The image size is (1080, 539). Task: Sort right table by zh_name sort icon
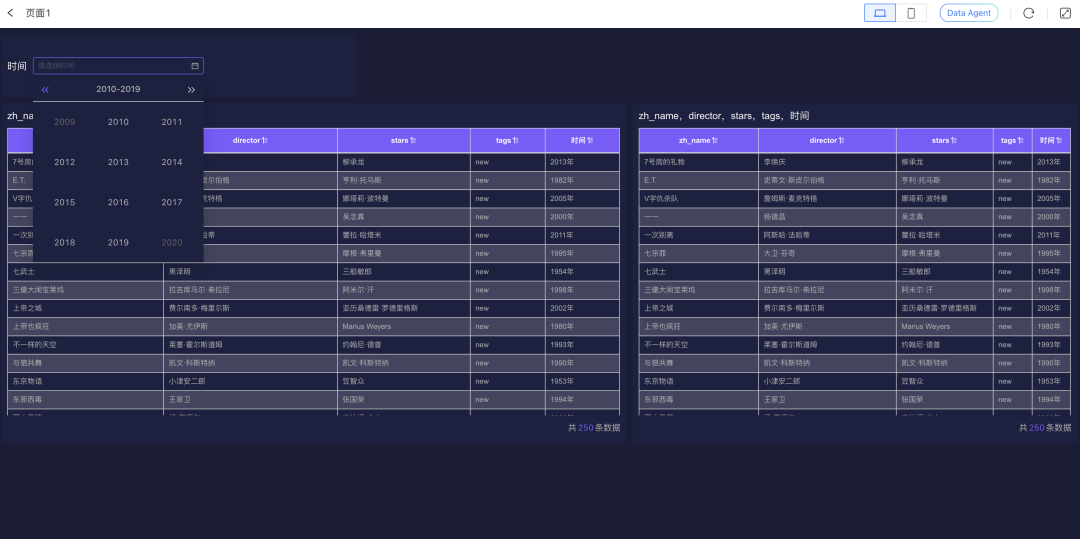(x=715, y=140)
